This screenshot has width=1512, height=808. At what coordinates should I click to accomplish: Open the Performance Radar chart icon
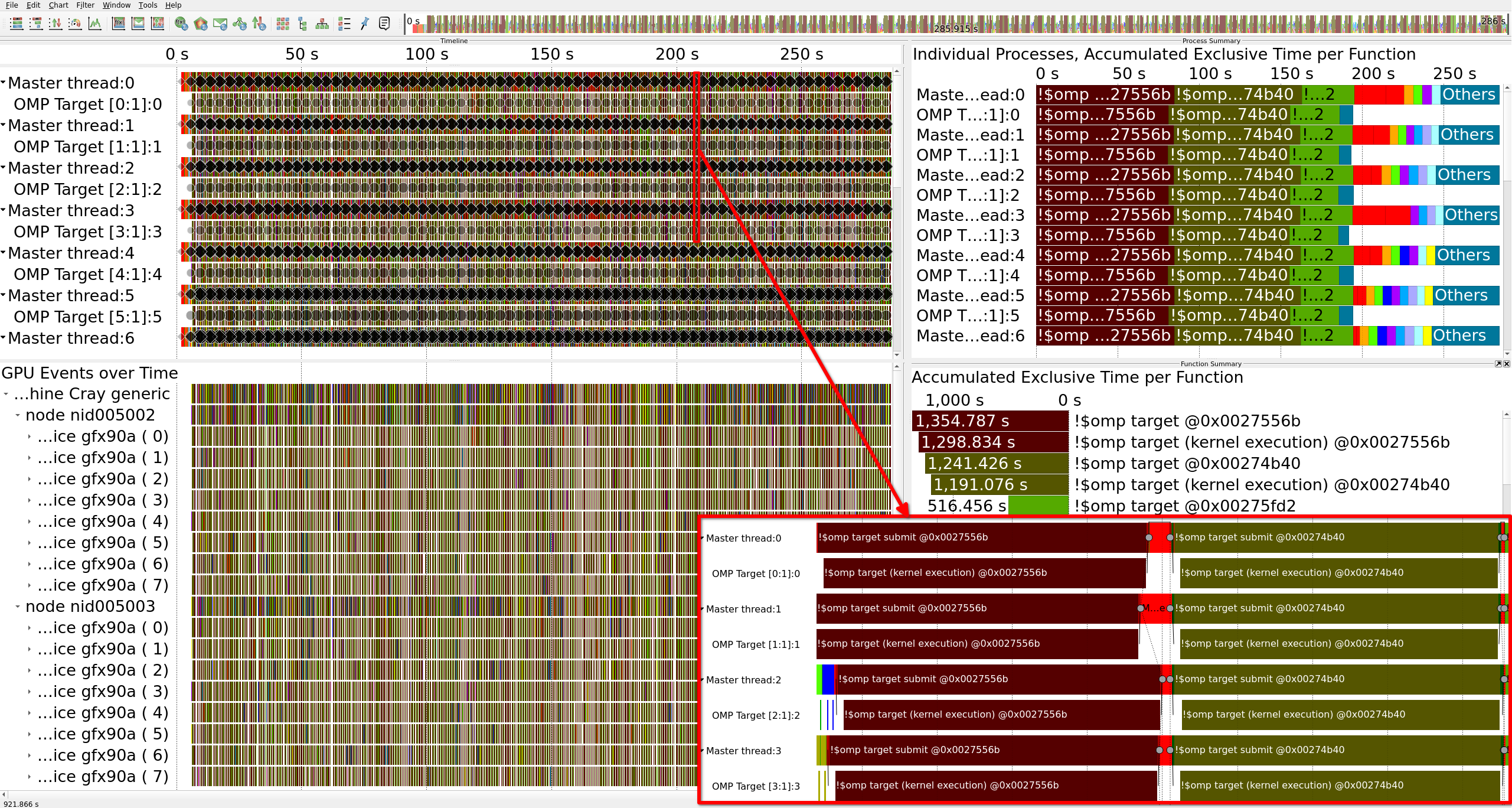click(75, 24)
